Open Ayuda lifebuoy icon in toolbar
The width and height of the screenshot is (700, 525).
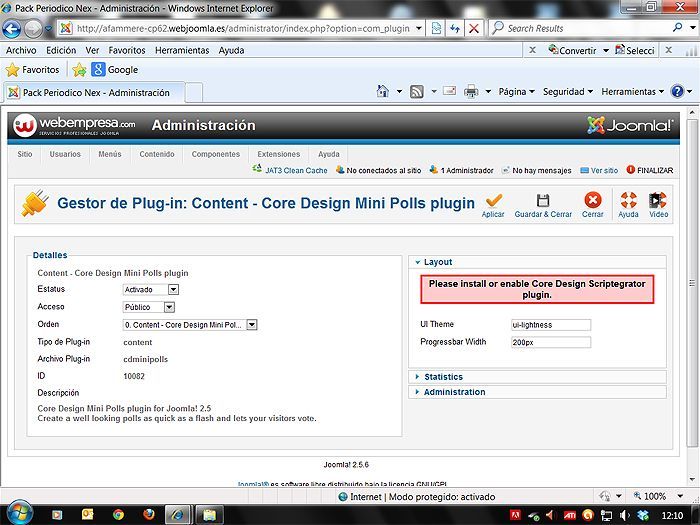[628, 200]
